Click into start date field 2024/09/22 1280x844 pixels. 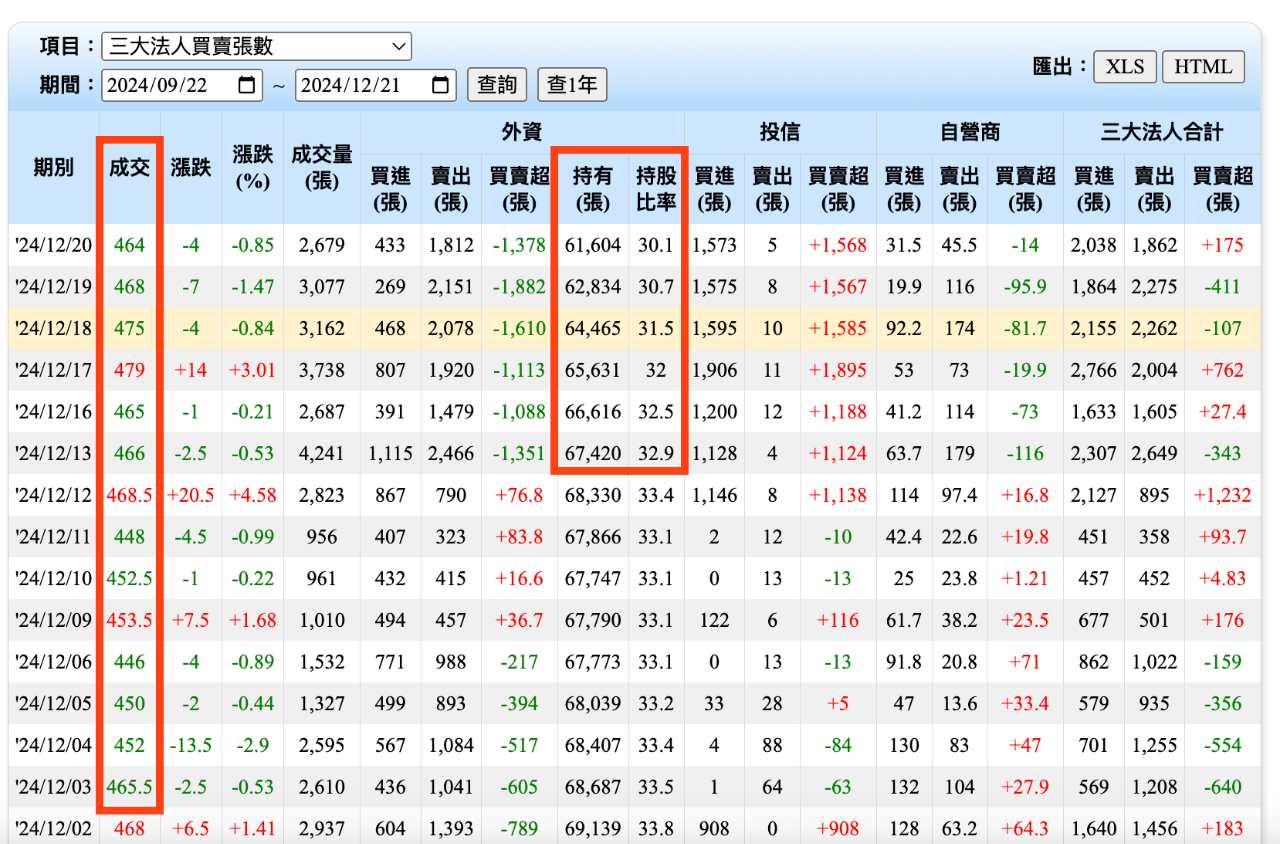160,86
